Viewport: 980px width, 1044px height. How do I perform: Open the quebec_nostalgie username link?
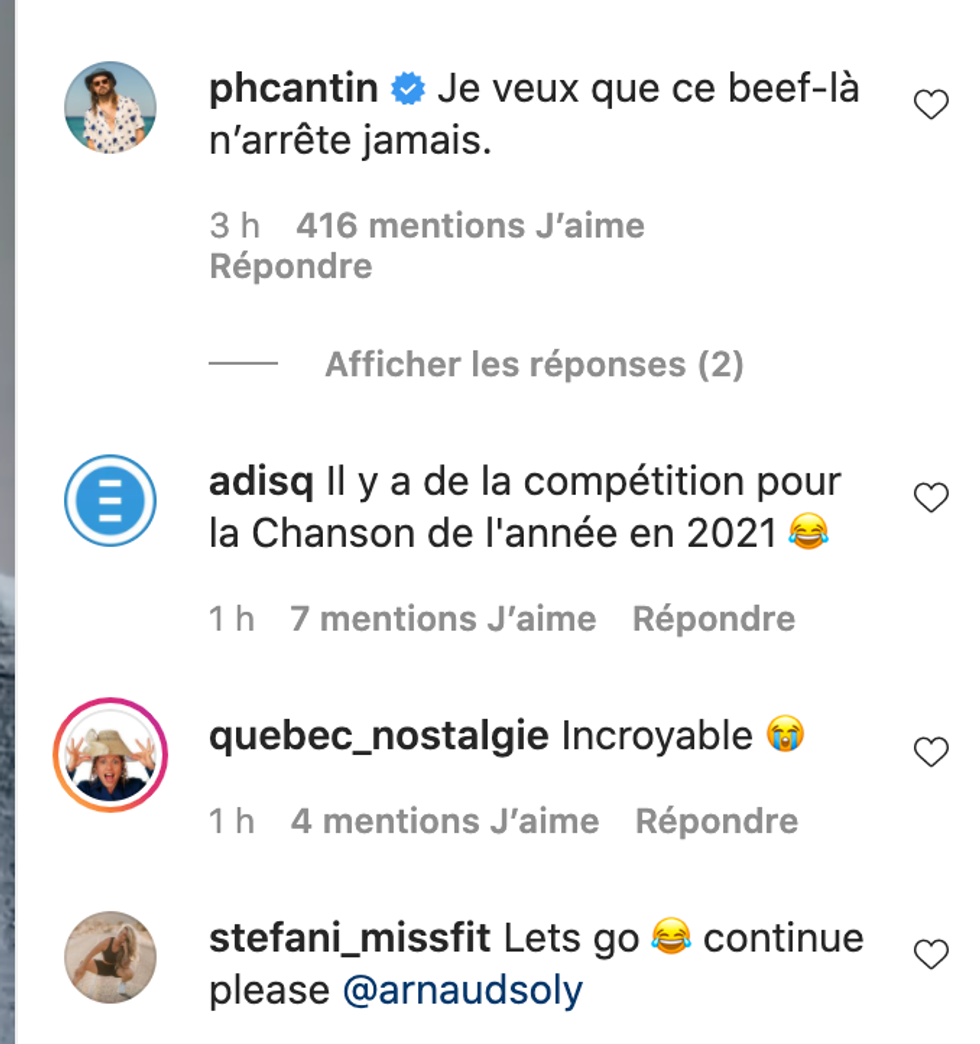click(379, 737)
